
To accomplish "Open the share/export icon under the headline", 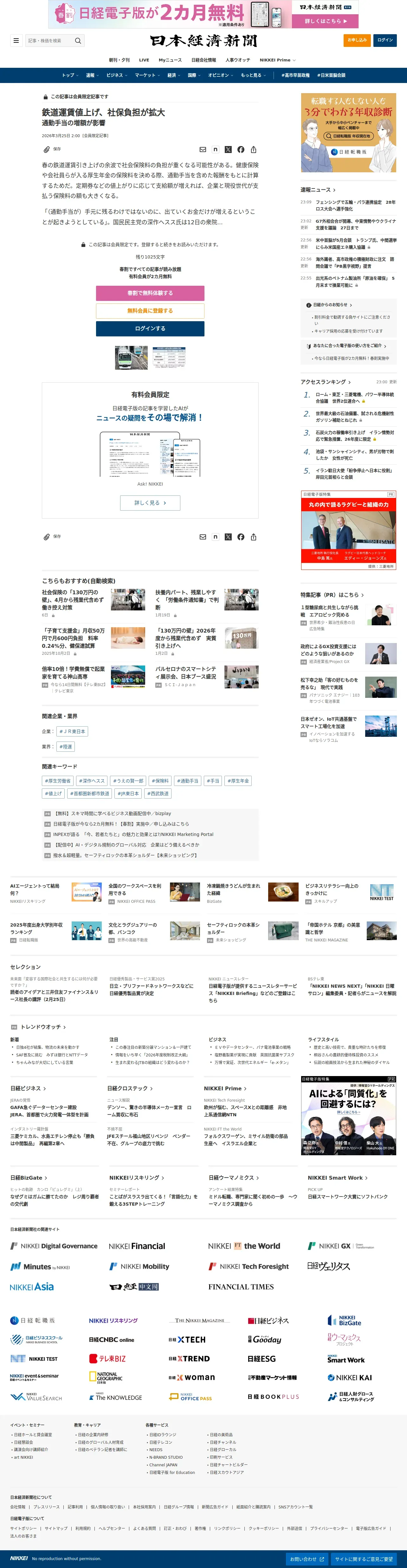I will tap(254, 149).
